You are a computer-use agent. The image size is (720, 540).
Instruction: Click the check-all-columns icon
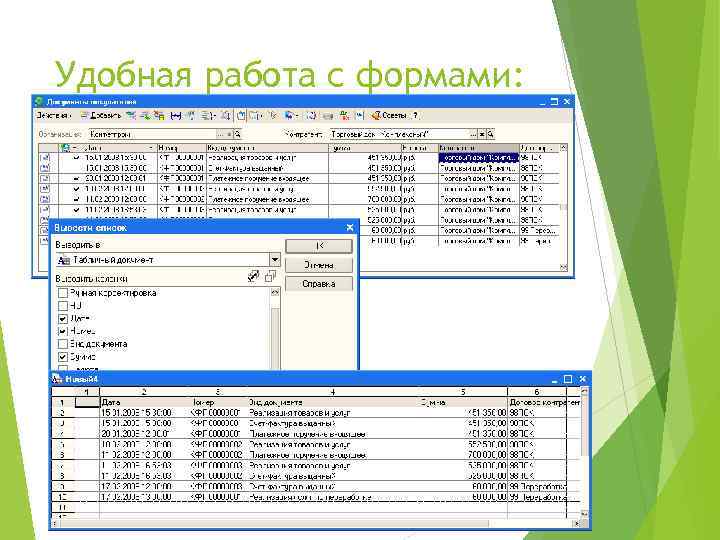coord(253,276)
